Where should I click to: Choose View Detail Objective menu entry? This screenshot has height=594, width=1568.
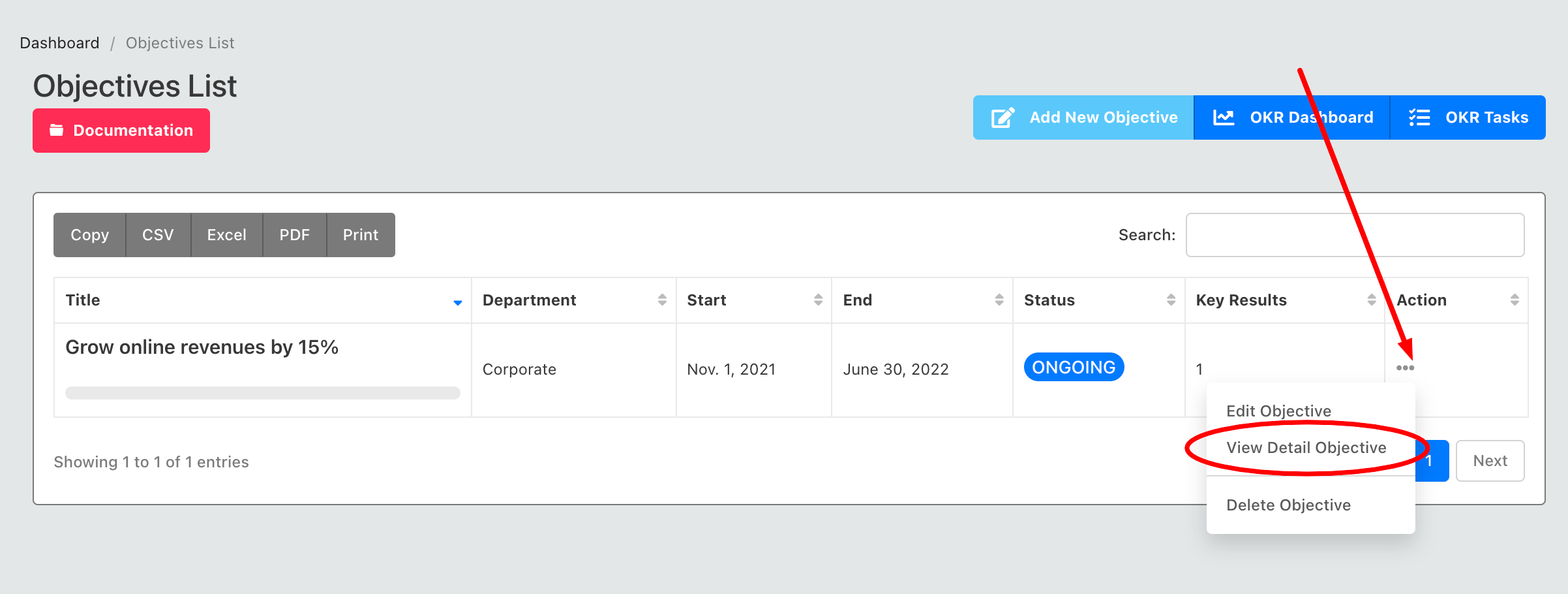[x=1306, y=448]
